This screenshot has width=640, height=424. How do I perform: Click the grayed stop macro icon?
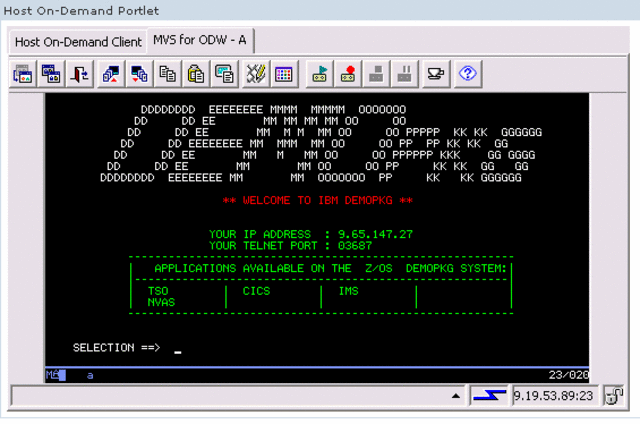click(x=376, y=74)
